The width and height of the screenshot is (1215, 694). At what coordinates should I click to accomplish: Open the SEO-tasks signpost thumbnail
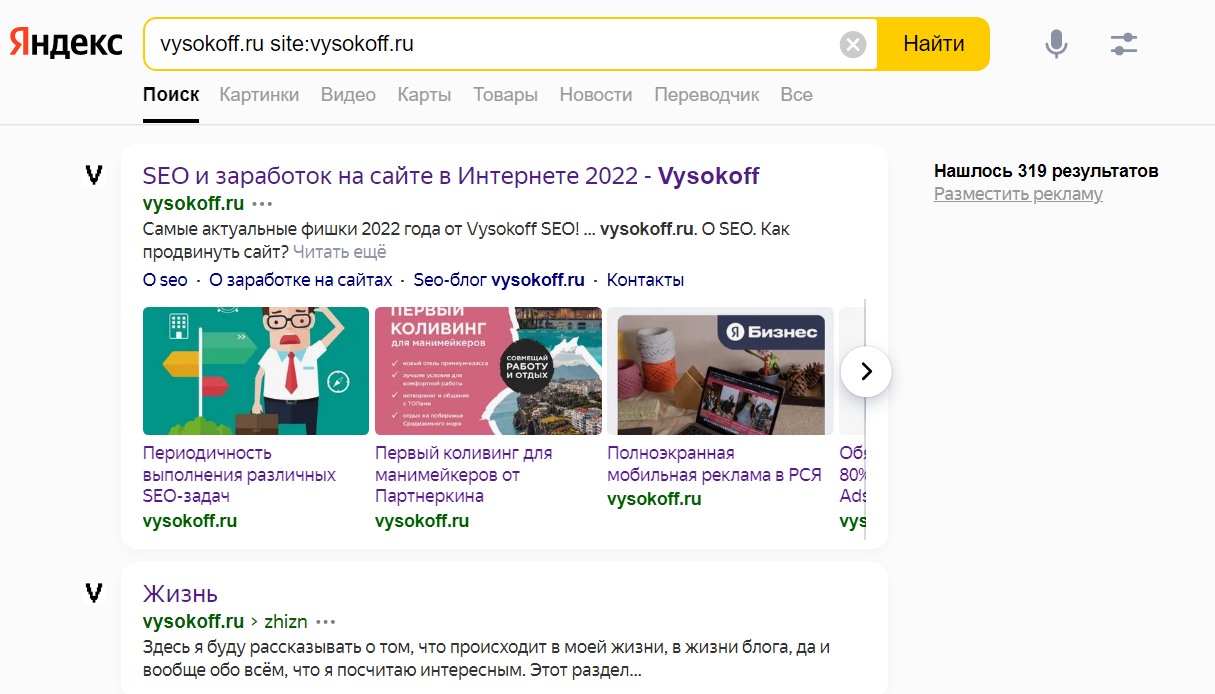tap(256, 371)
